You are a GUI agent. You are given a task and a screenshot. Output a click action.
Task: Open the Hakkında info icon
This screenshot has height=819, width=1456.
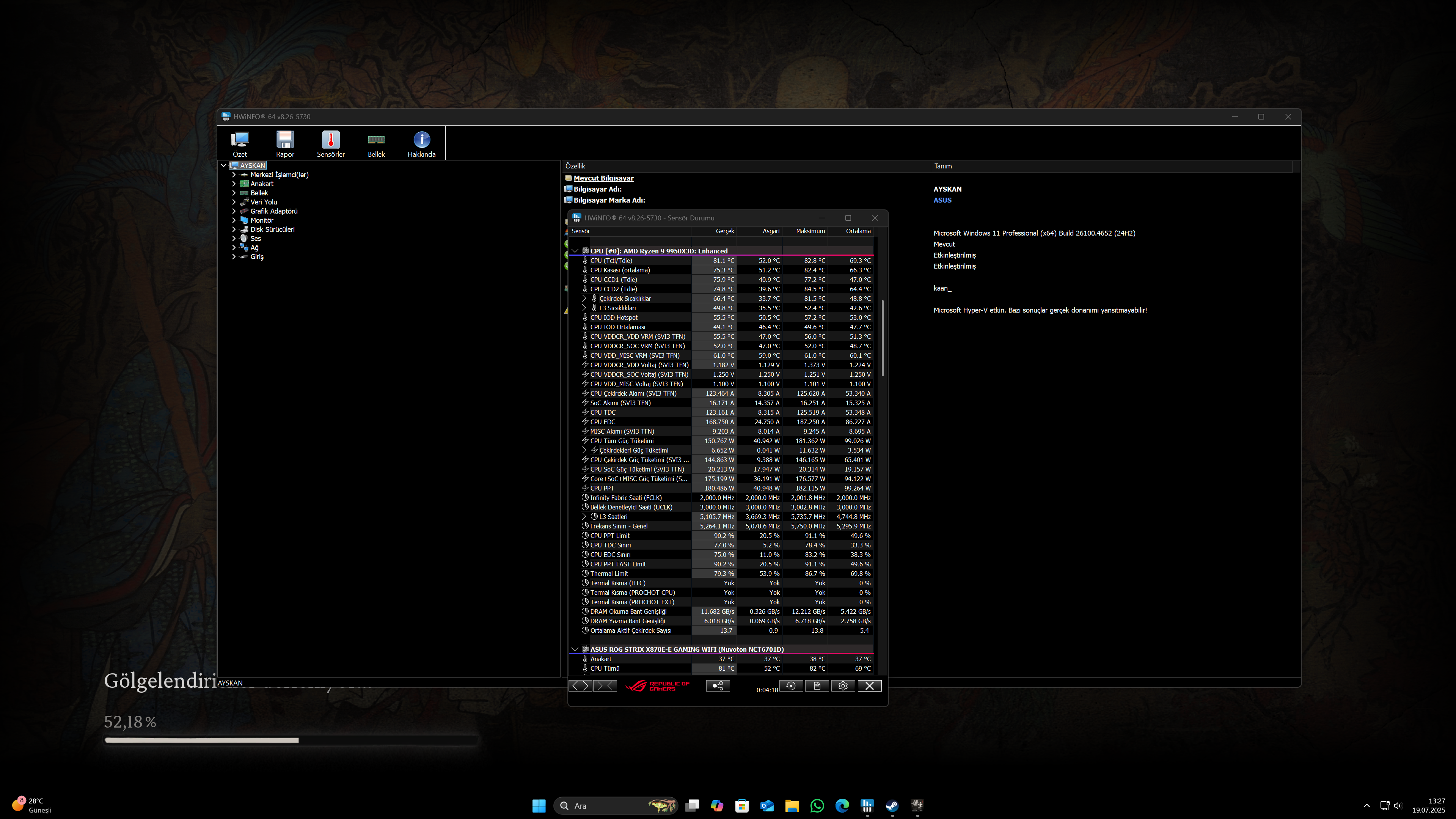tap(422, 143)
